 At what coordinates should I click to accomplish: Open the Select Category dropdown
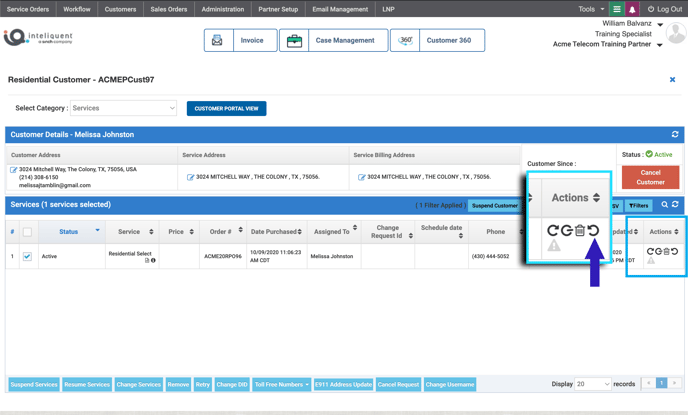pyautogui.click(x=123, y=108)
